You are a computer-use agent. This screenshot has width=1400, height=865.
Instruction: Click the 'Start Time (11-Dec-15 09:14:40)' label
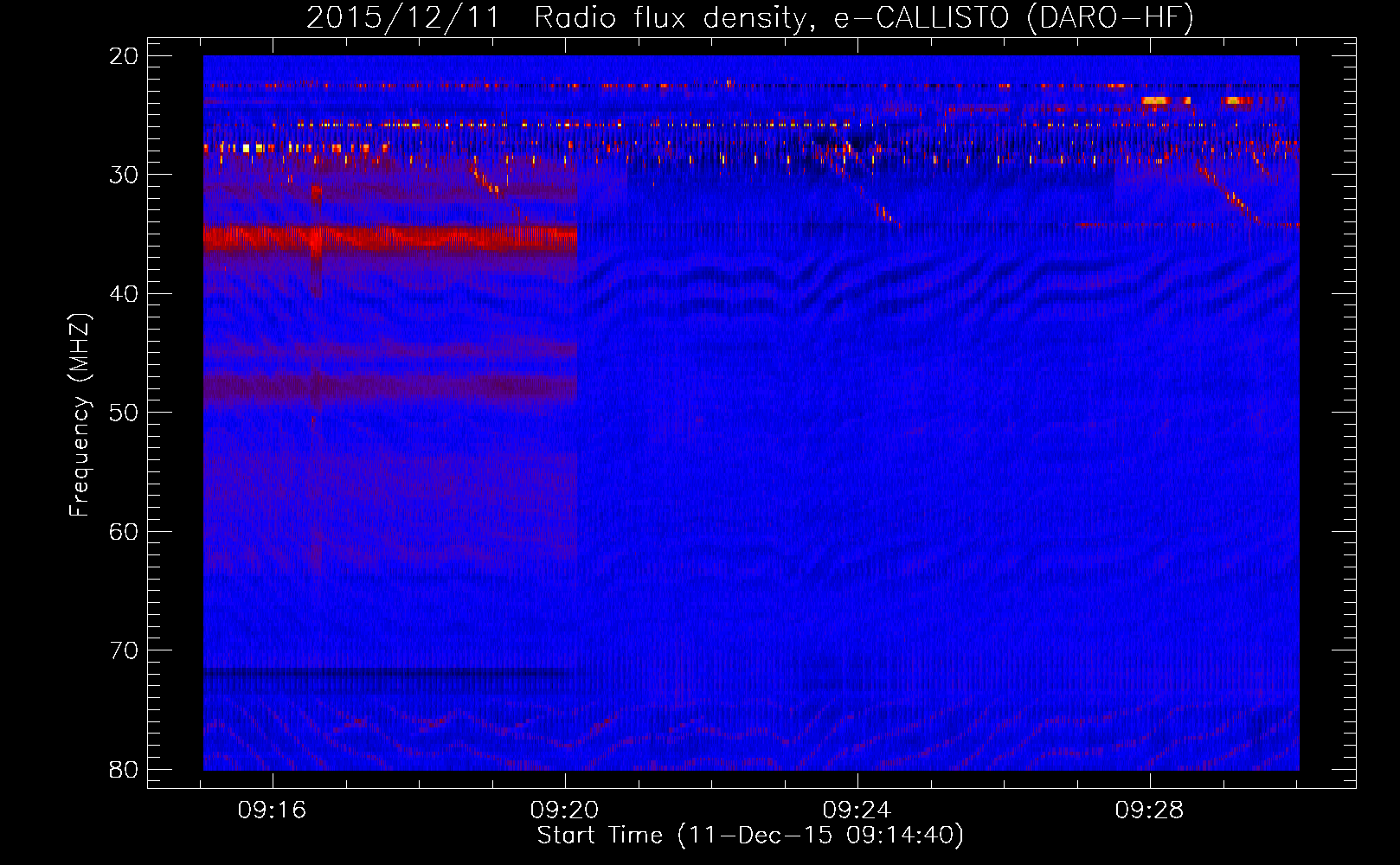pyautogui.click(x=750, y=836)
